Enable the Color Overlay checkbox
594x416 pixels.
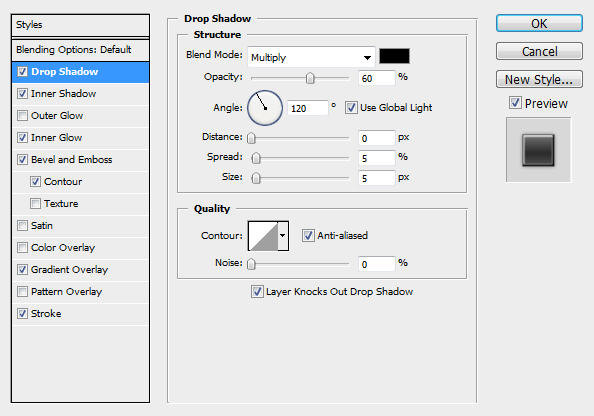point(22,247)
